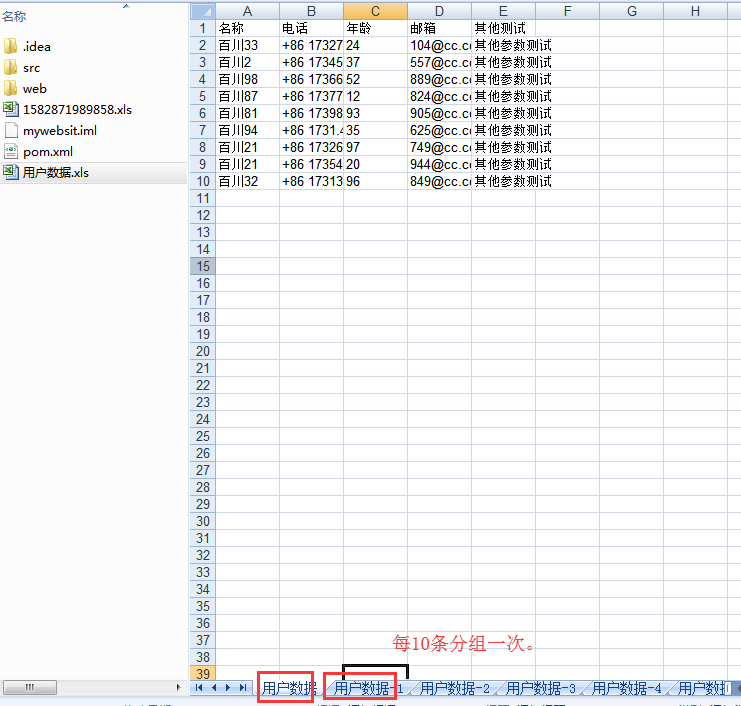
Task: Click cell containing 百川87
Action: tap(247, 96)
